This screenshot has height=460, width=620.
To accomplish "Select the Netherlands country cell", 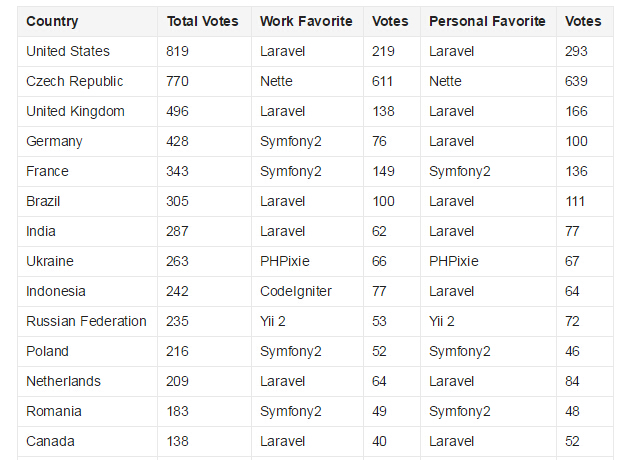I will coord(62,381).
